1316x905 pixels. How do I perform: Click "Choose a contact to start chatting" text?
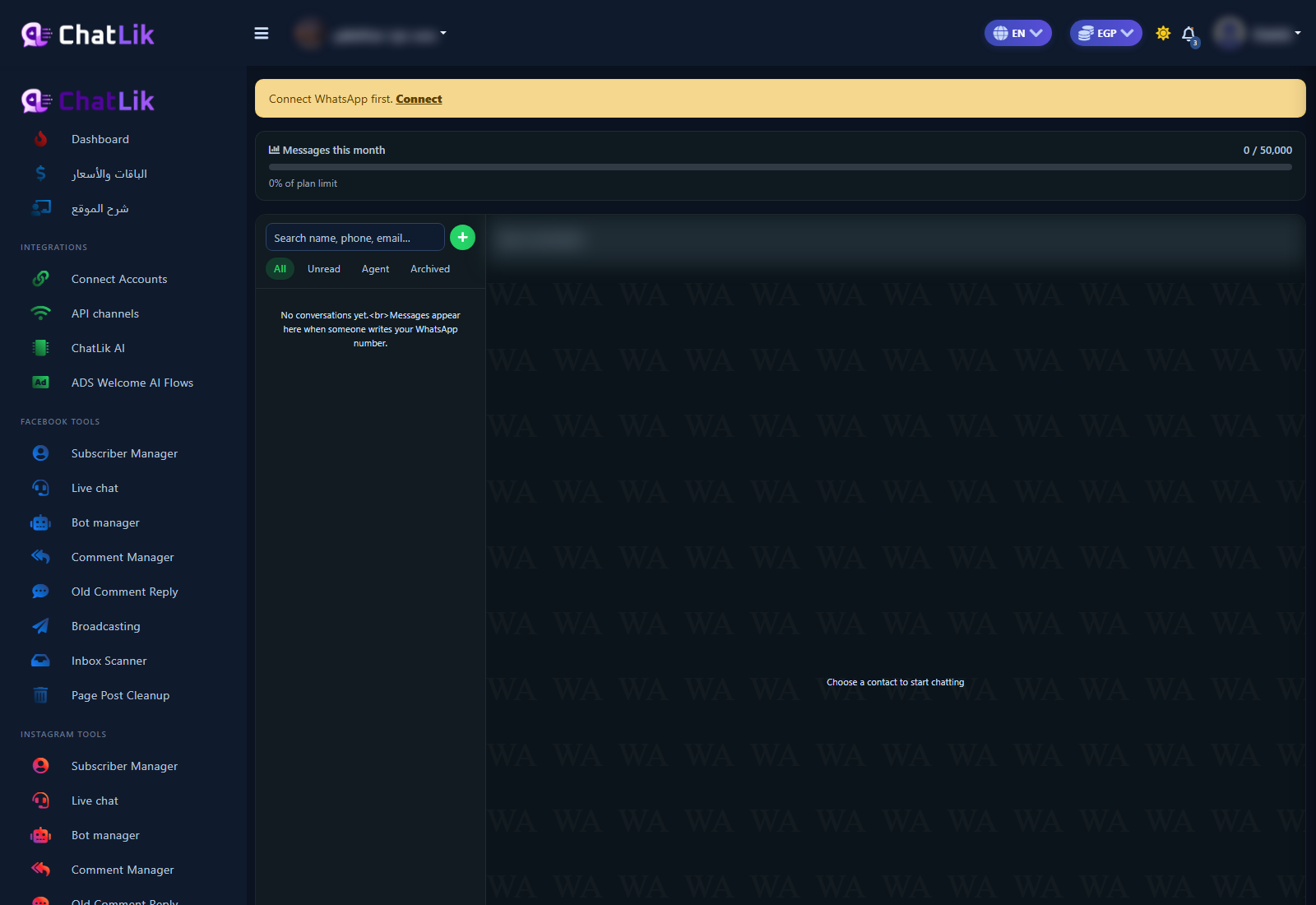point(895,682)
